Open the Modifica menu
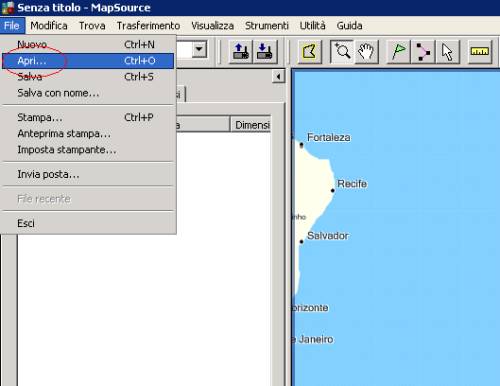 pos(49,26)
